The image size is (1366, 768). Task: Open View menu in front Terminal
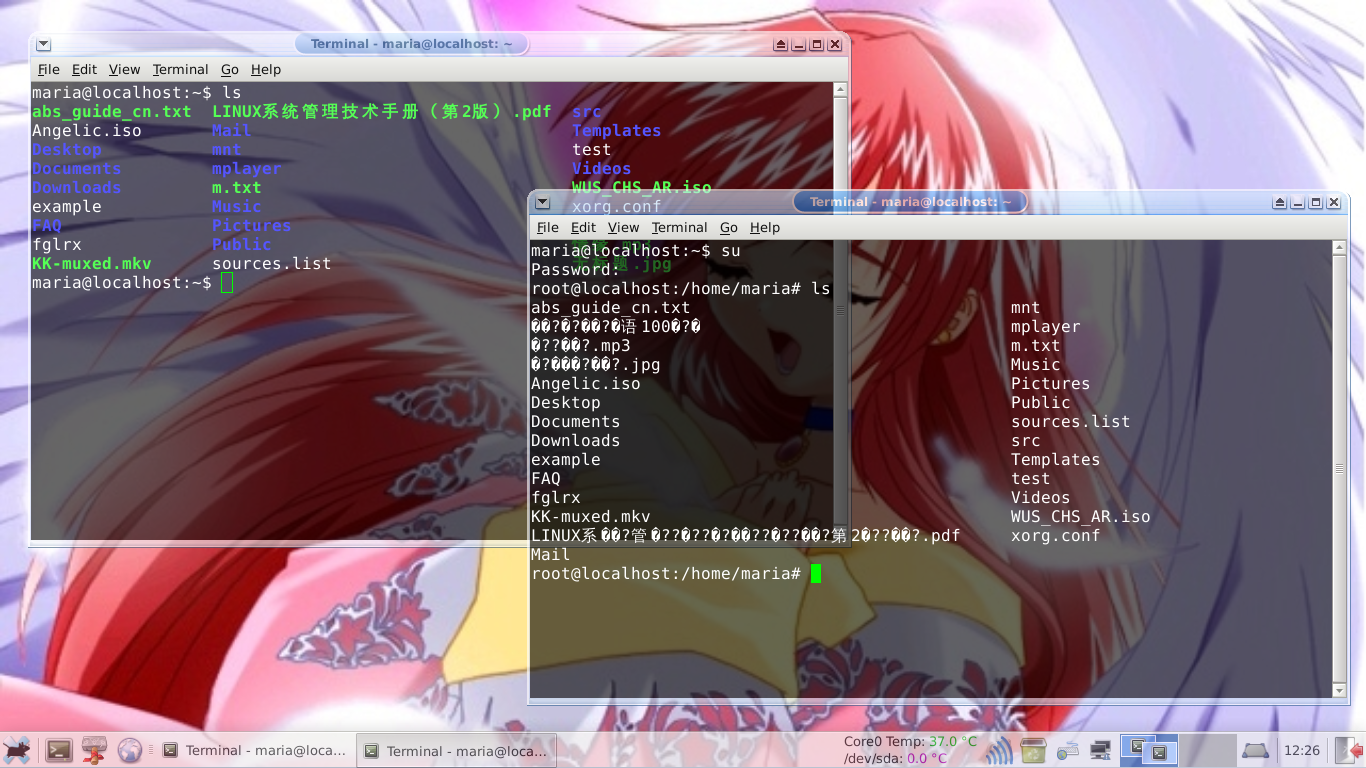623,227
